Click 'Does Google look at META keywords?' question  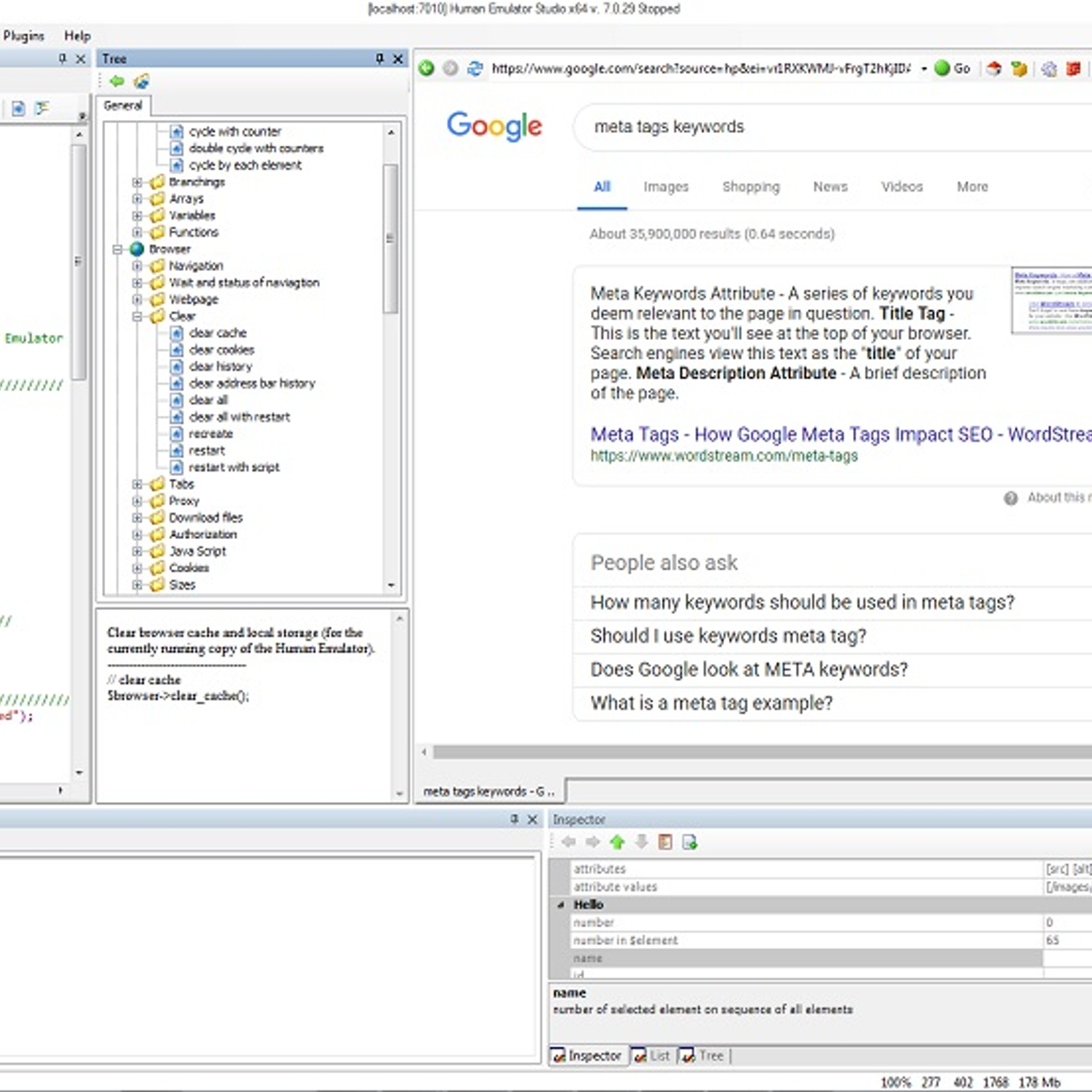749,669
